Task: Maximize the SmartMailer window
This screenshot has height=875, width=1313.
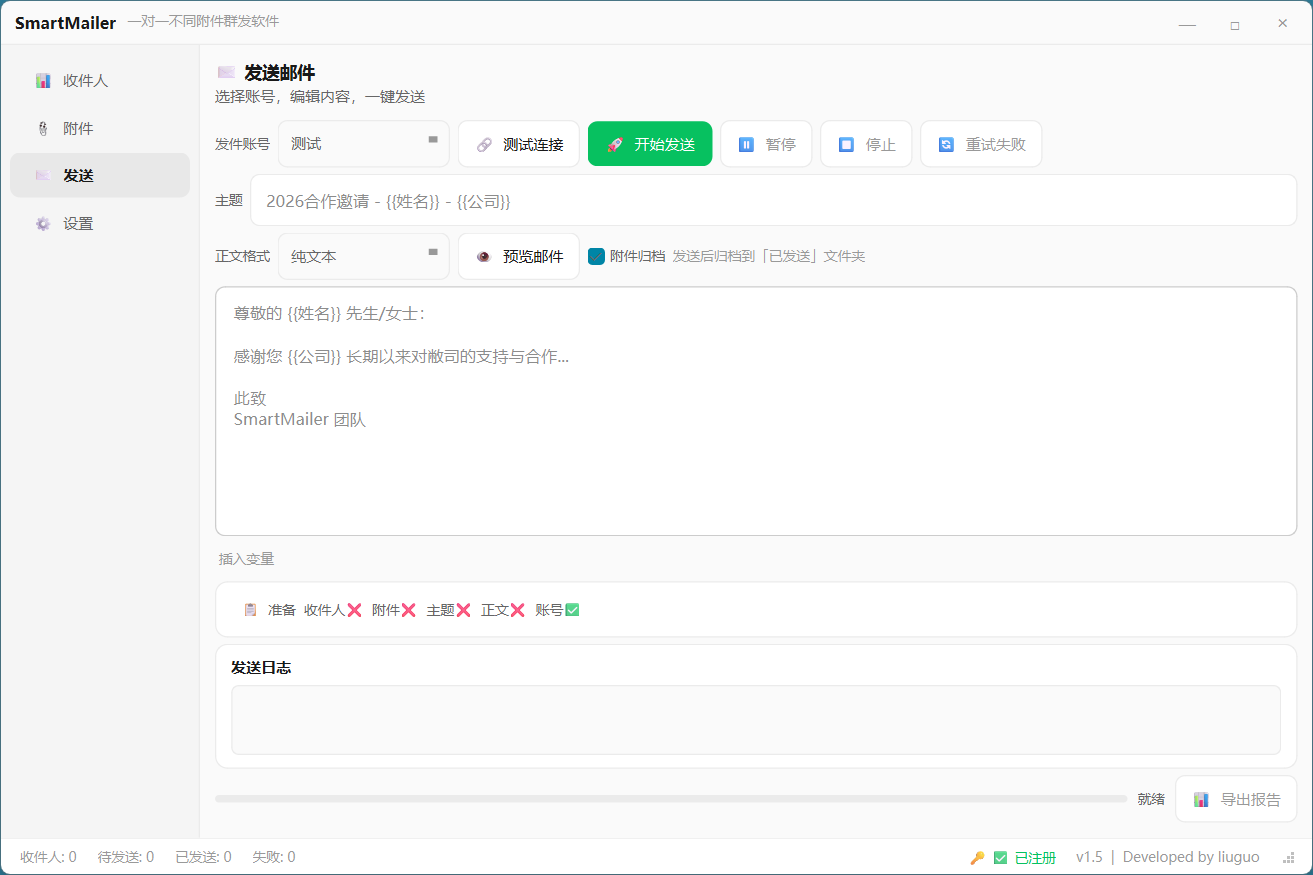Action: coord(1235,24)
